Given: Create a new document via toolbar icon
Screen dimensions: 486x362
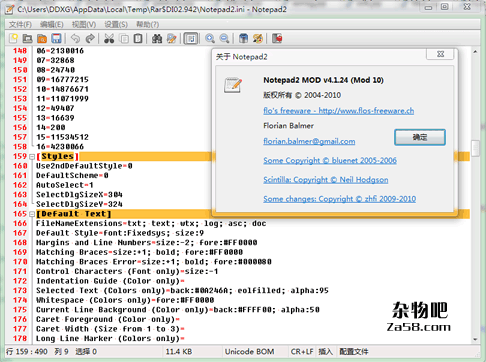Looking at the screenshot, I should click(14, 39).
